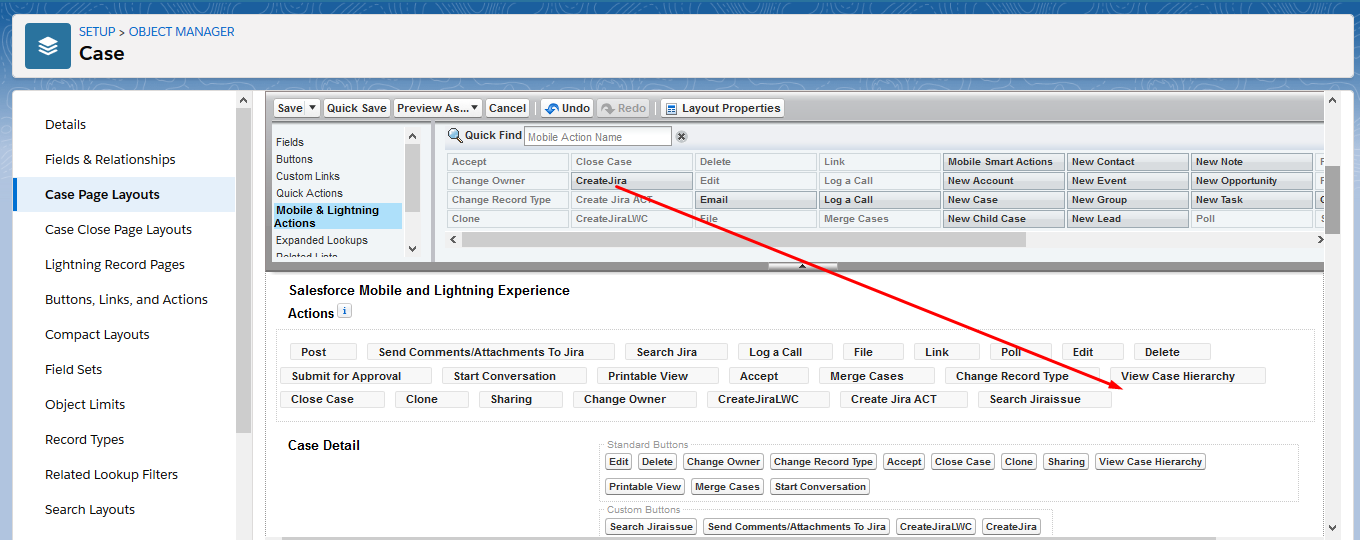The image size is (1360, 540).
Task: Select New Contact palette item
Action: (x=1128, y=162)
